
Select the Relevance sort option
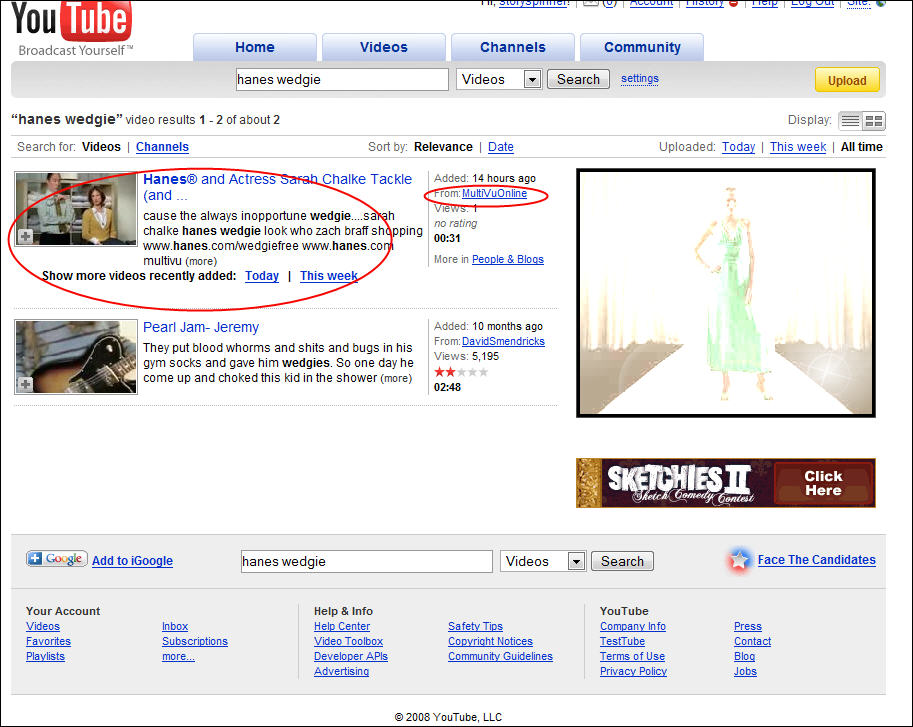coord(443,147)
